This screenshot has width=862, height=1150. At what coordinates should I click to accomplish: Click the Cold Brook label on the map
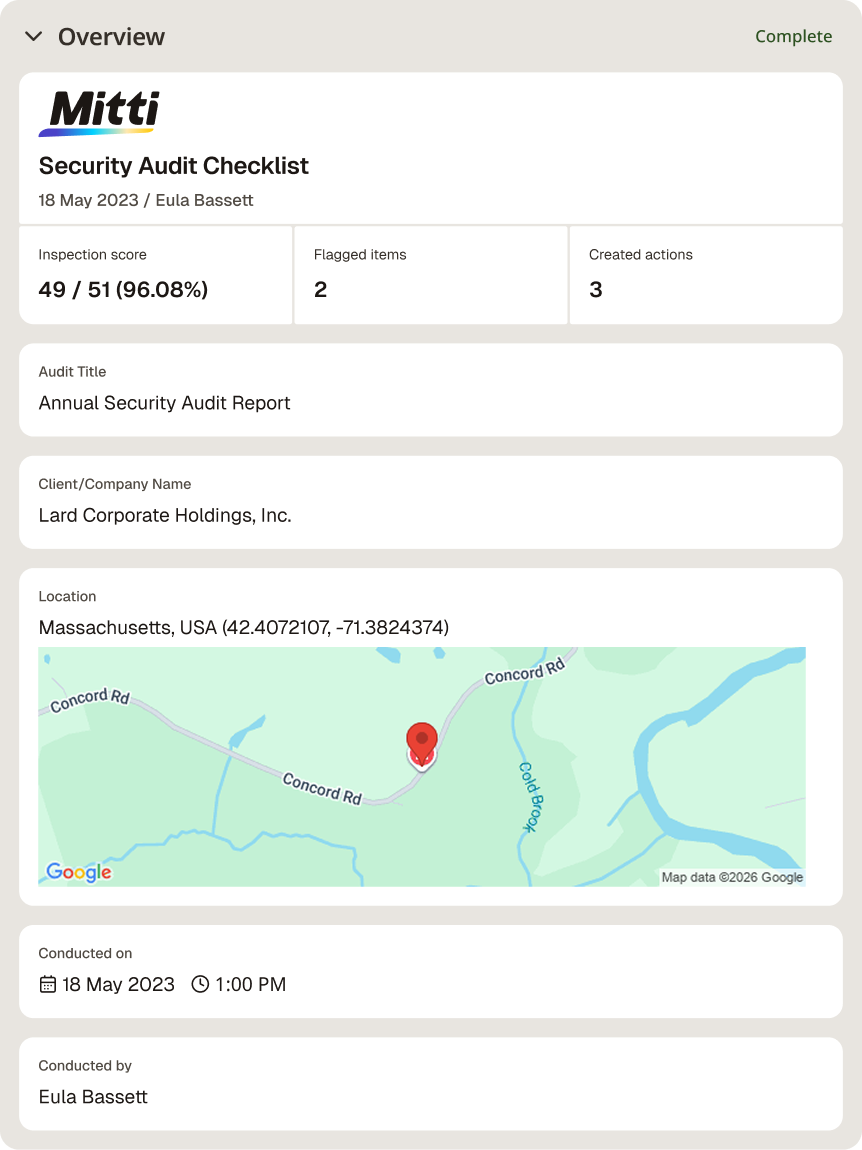tap(532, 796)
